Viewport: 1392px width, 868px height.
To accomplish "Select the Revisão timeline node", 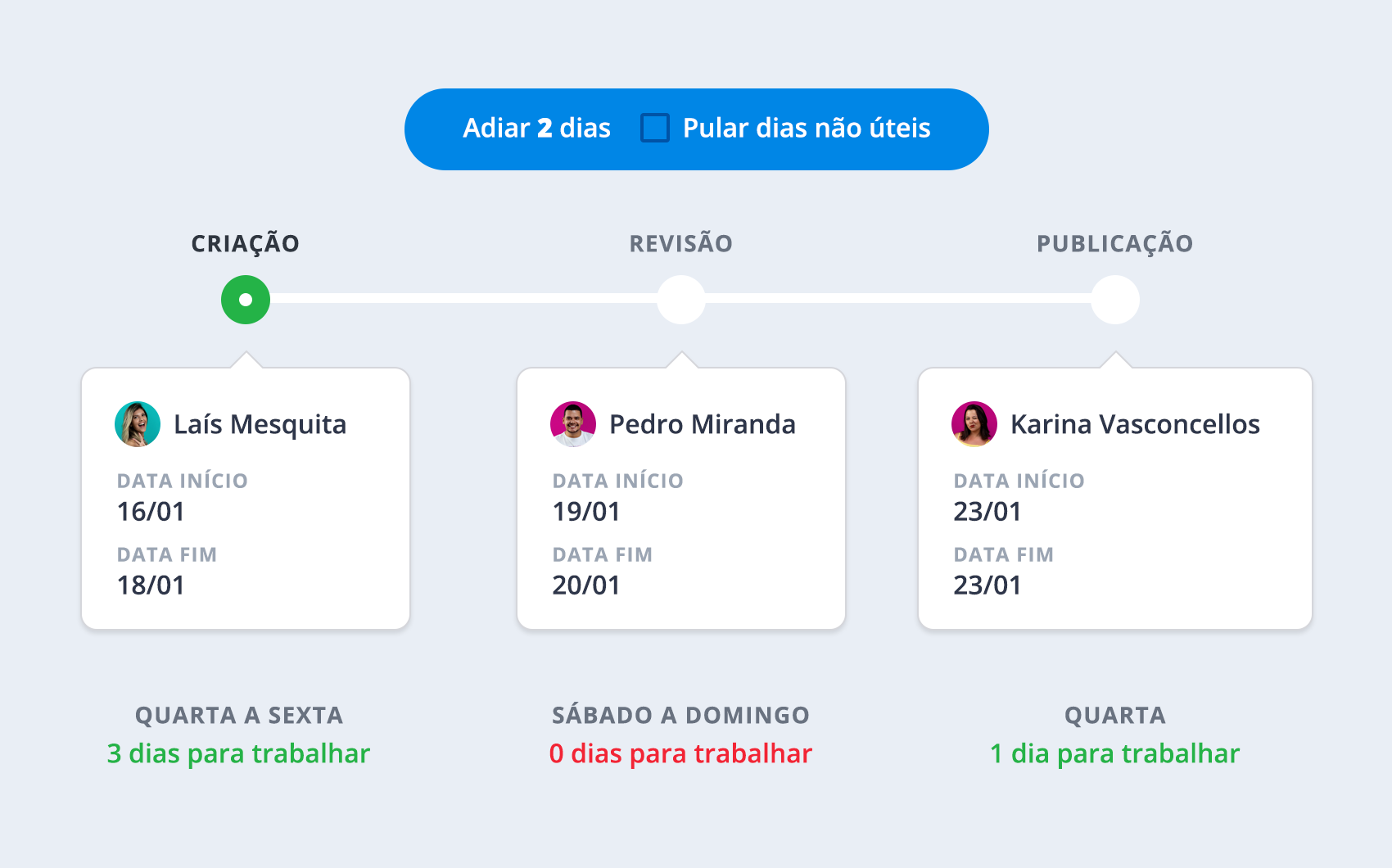I will [681, 300].
